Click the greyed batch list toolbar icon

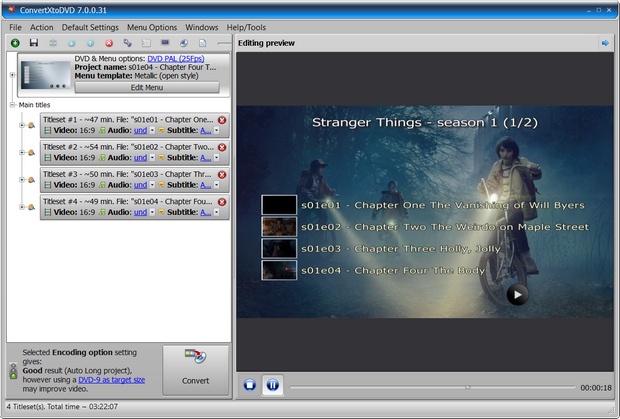[x=146, y=43]
